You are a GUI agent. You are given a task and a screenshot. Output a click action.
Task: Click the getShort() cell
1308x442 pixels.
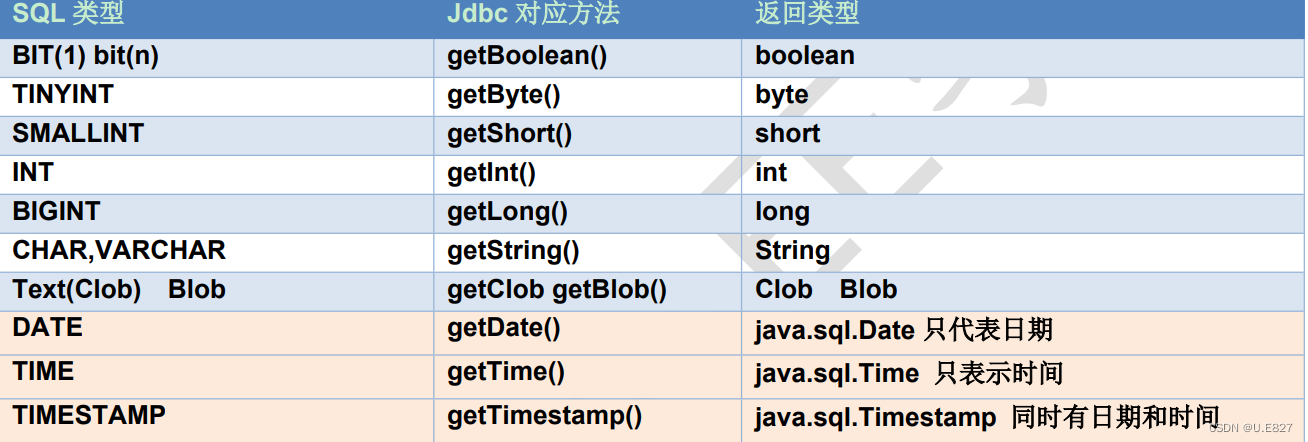510,134
